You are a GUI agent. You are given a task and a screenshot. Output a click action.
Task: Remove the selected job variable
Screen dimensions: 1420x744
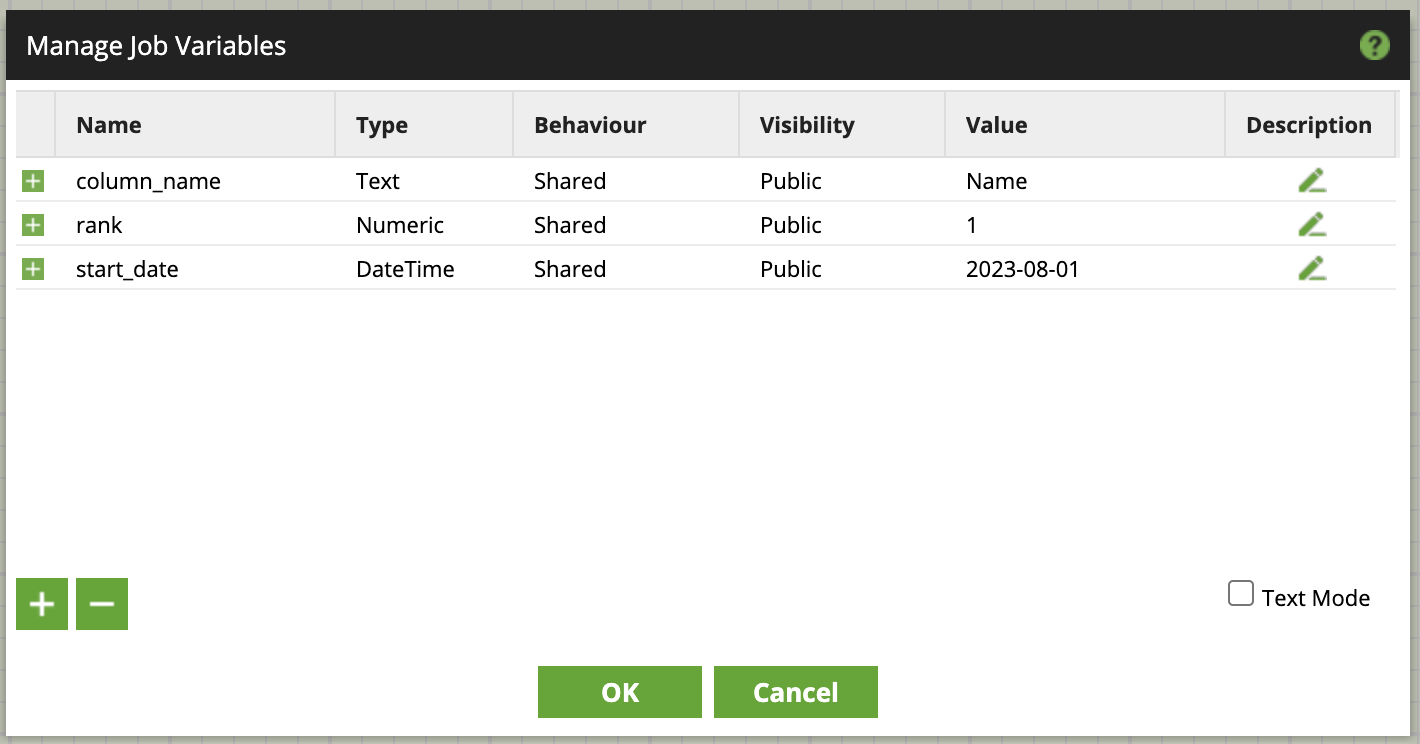(102, 604)
